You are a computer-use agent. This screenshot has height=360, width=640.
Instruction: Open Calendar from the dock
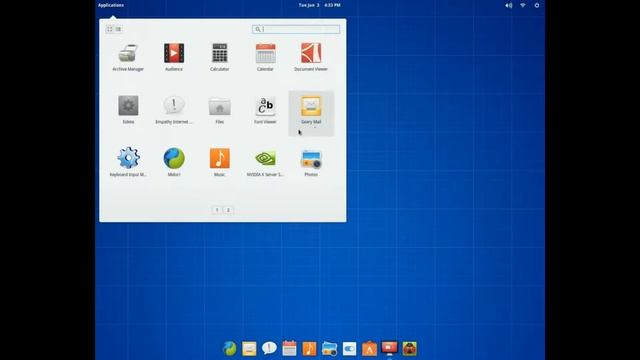point(289,348)
